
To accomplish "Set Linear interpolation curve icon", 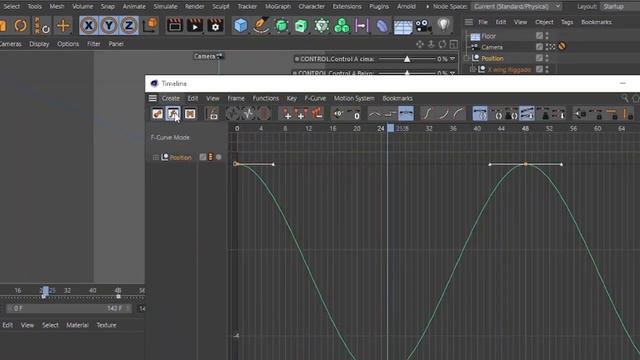I will point(374,114).
